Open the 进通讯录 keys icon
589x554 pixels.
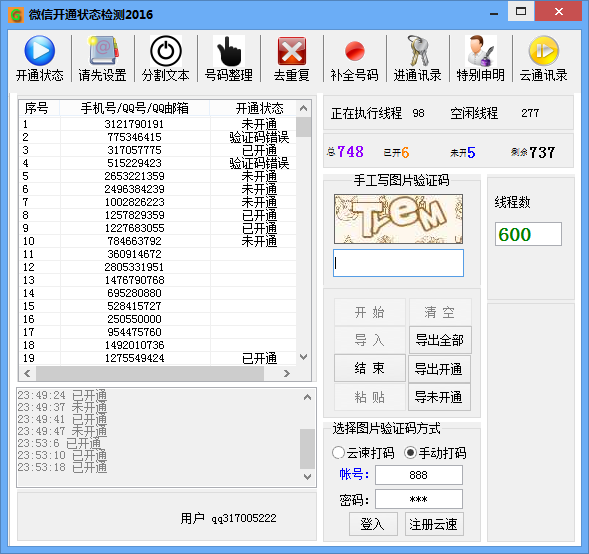[x=418, y=51]
